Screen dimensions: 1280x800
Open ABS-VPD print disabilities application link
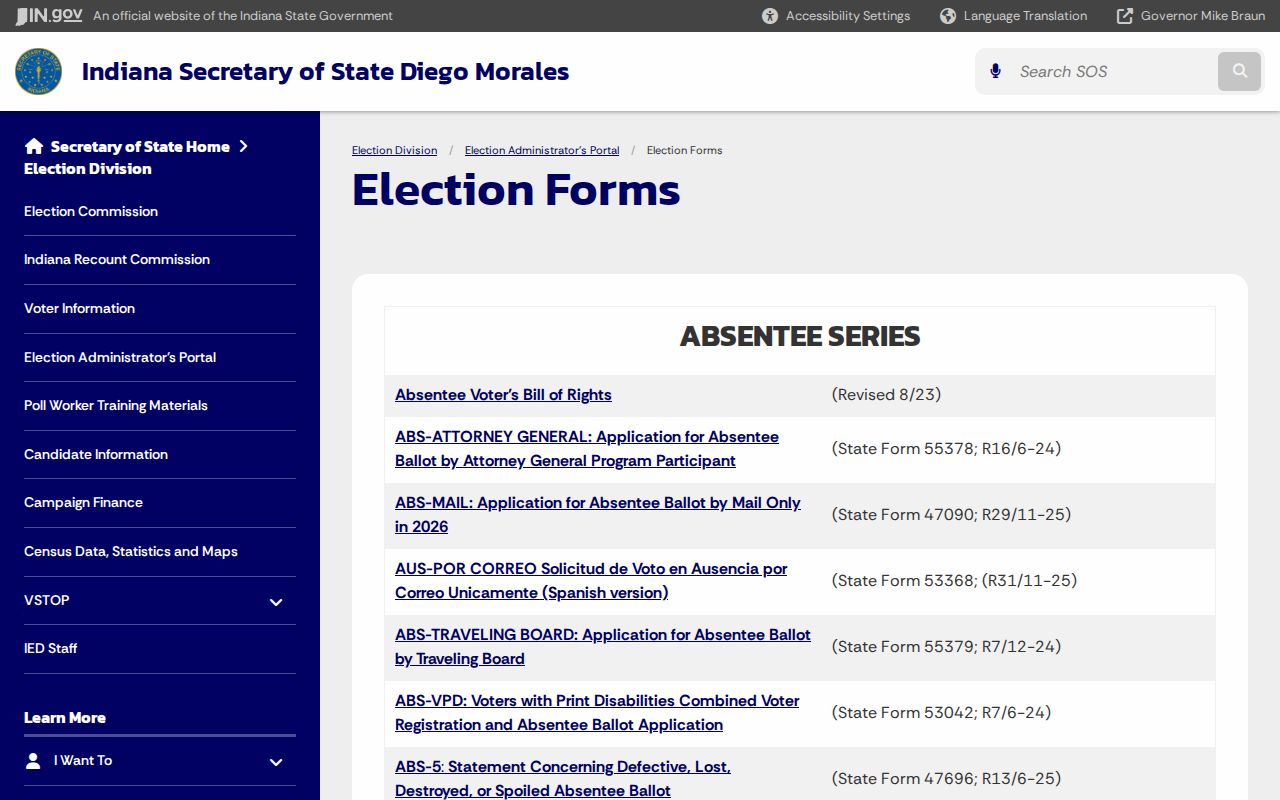coord(597,713)
